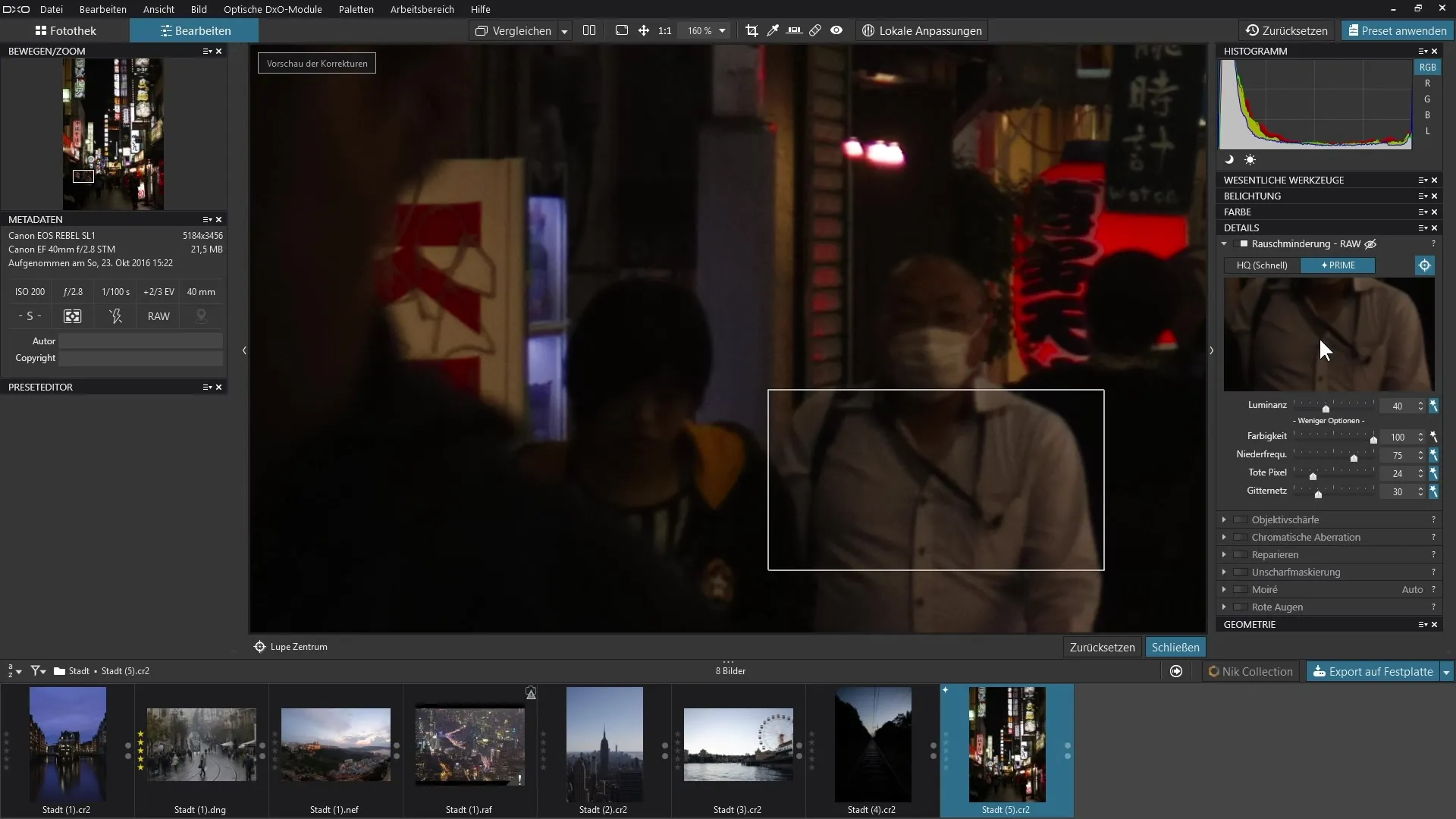Screen dimensions: 1456x819
Task: Click Gitternetz magic wand auto icon
Action: click(x=1433, y=491)
